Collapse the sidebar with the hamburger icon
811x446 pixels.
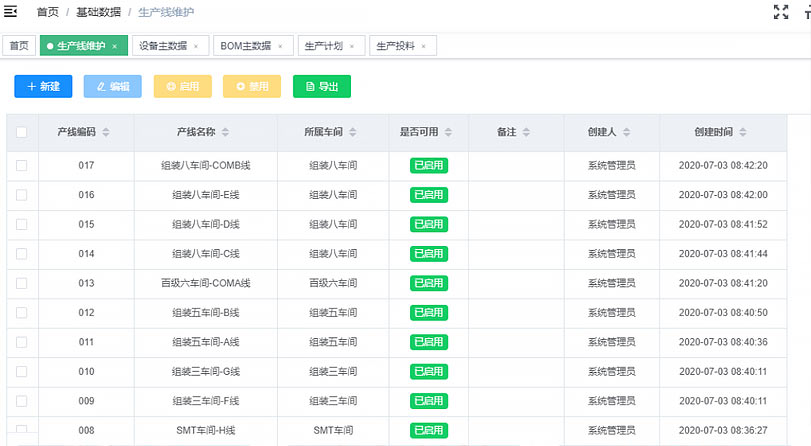point(11,12)
